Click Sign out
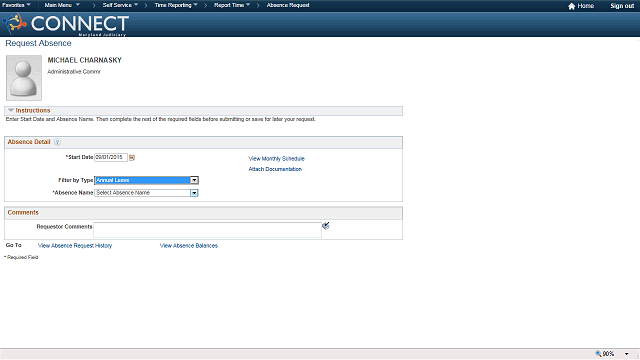 622,6
